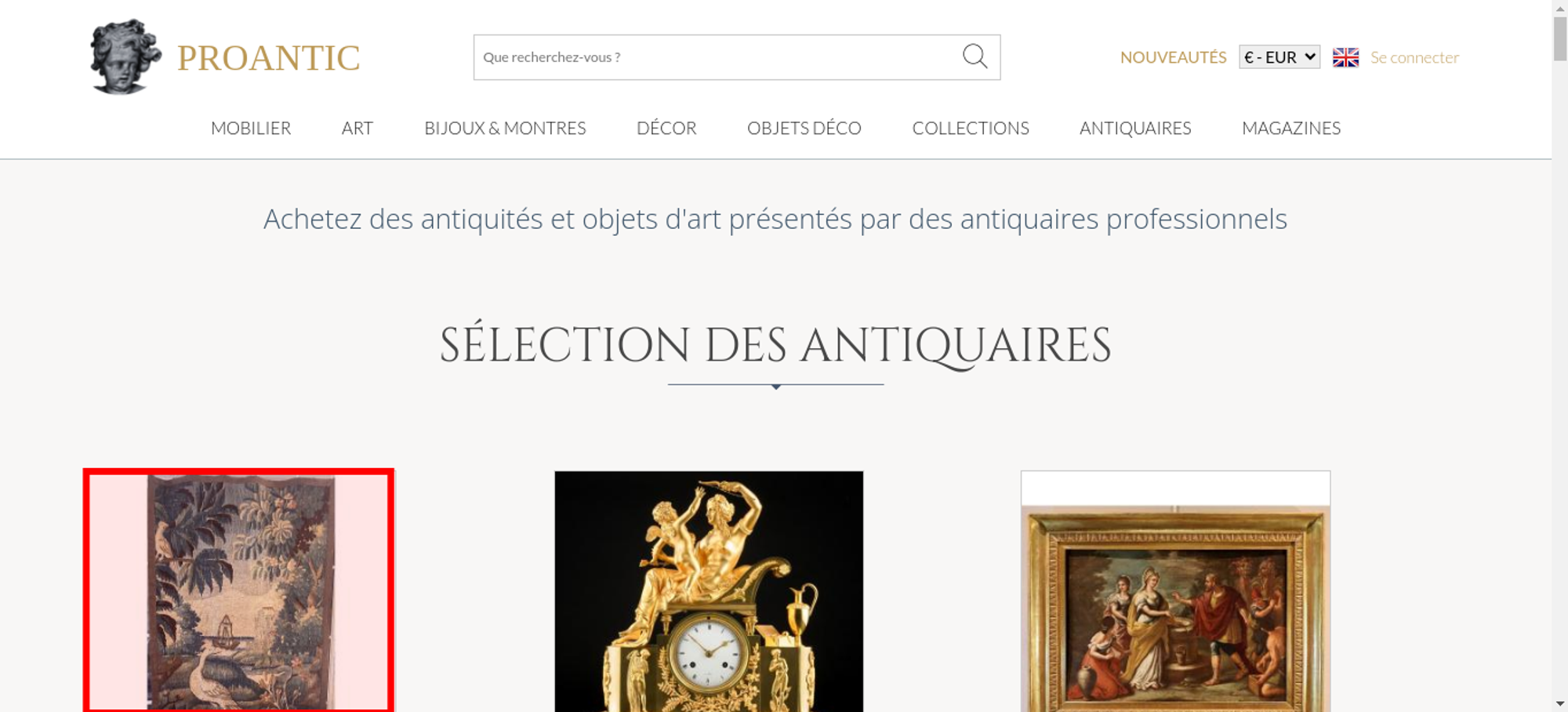Click the vertical page scrollbar thumb

1560,38
